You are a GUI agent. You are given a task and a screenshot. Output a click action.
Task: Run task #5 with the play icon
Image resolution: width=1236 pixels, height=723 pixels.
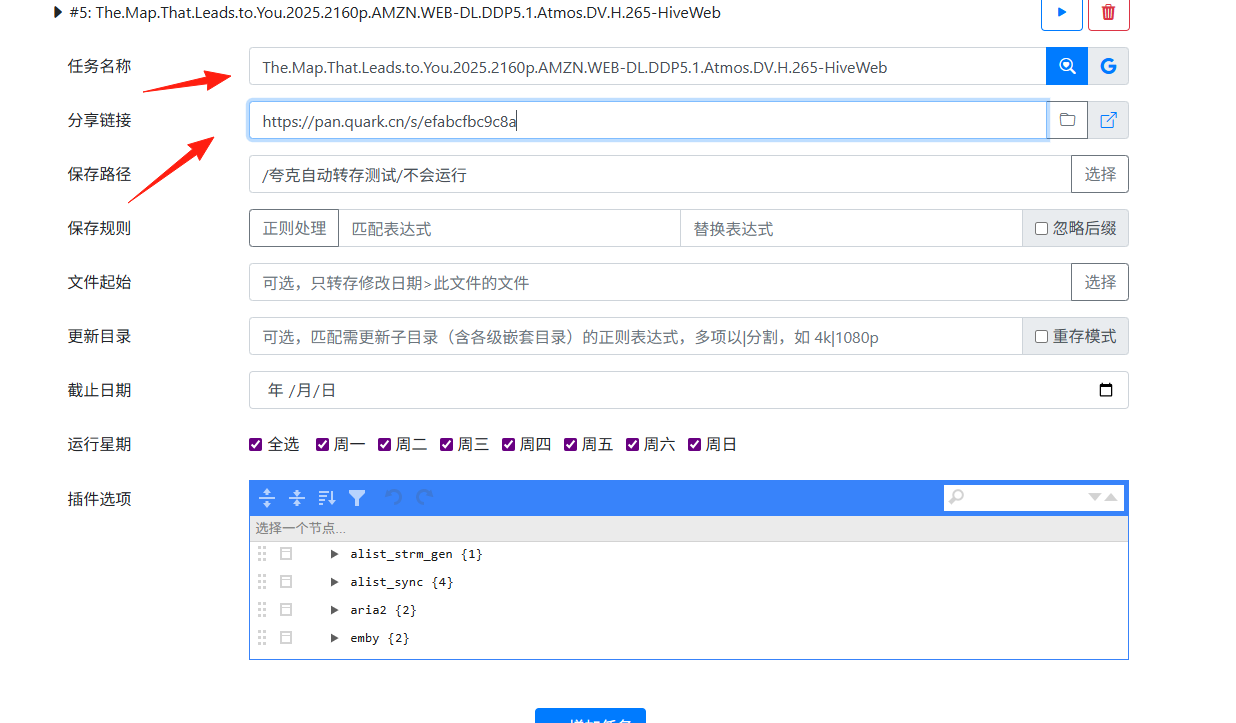coord(1062,13)
